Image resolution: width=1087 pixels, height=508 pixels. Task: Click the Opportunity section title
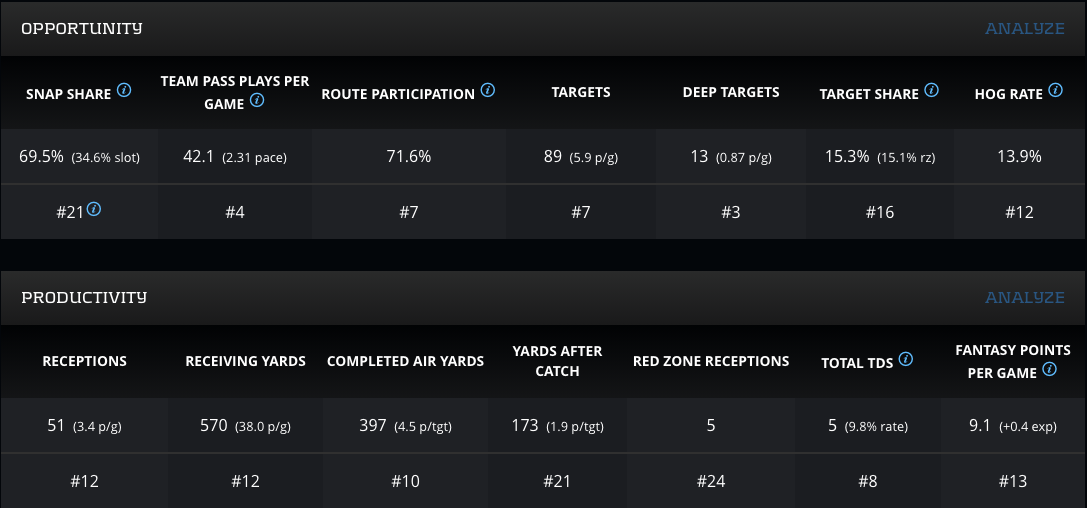[82, 28]
